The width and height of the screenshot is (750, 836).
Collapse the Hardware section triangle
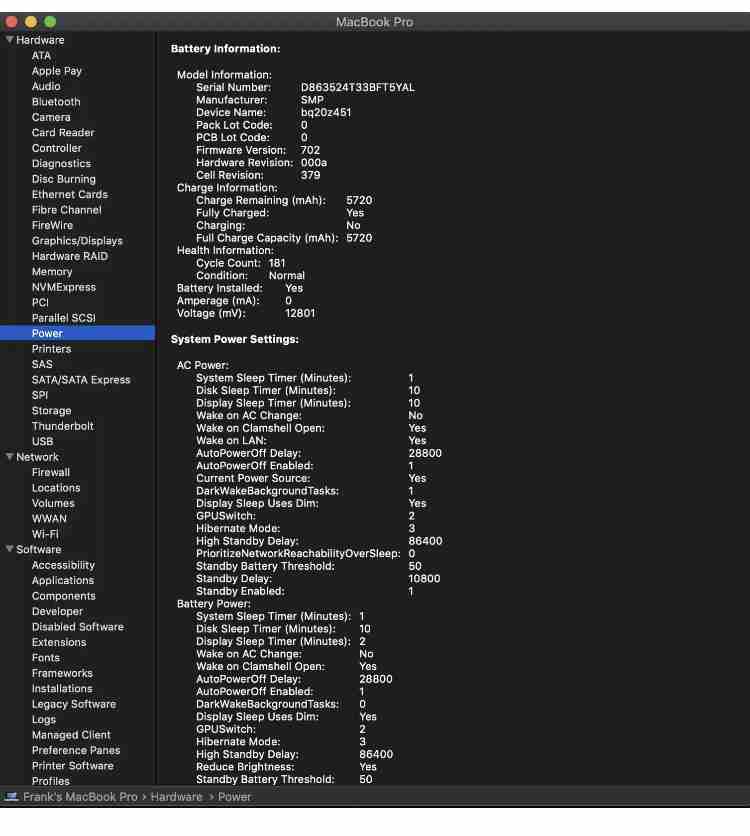pos(9,40)
